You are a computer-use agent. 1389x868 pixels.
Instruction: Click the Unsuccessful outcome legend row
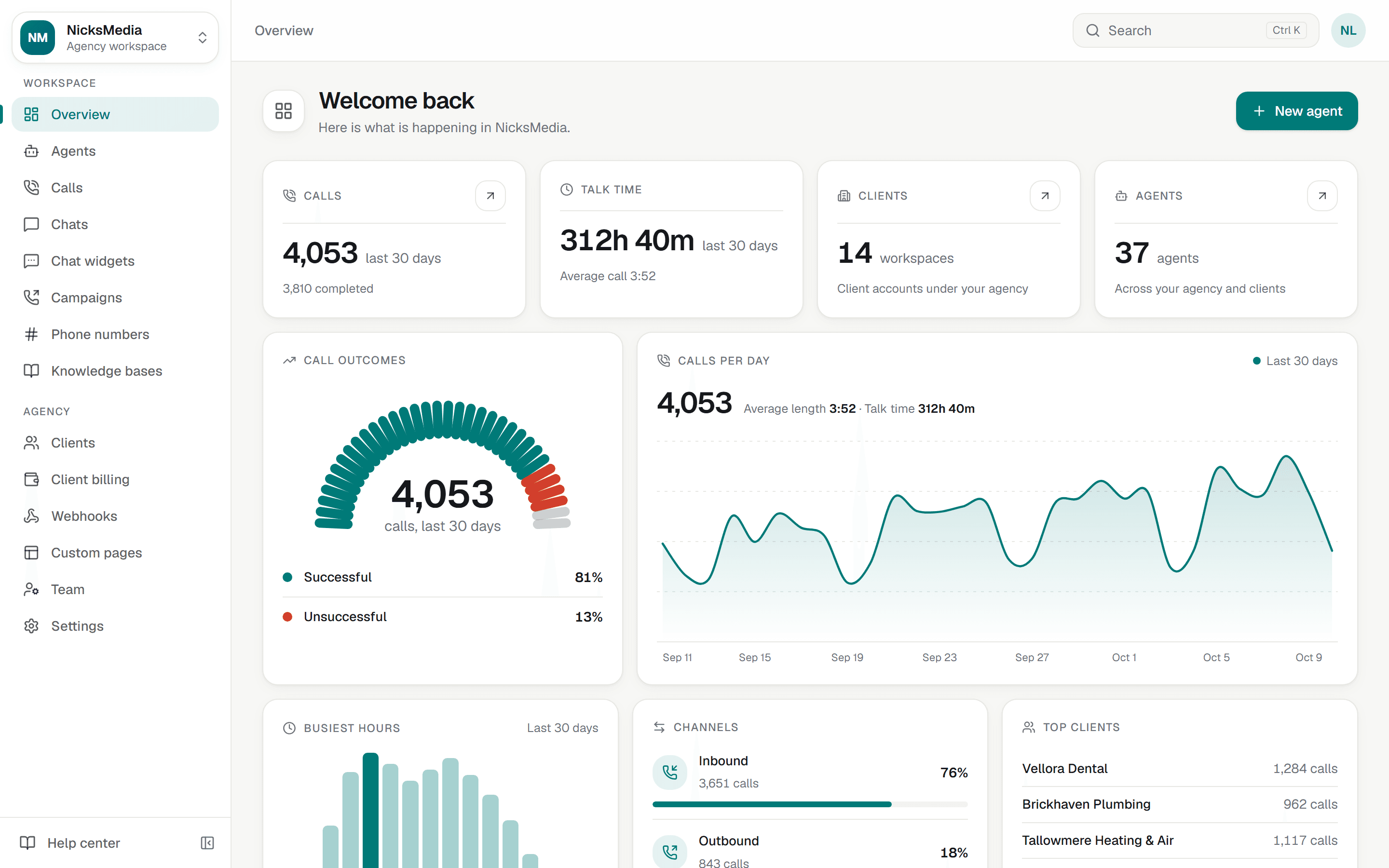pos(443,617)
